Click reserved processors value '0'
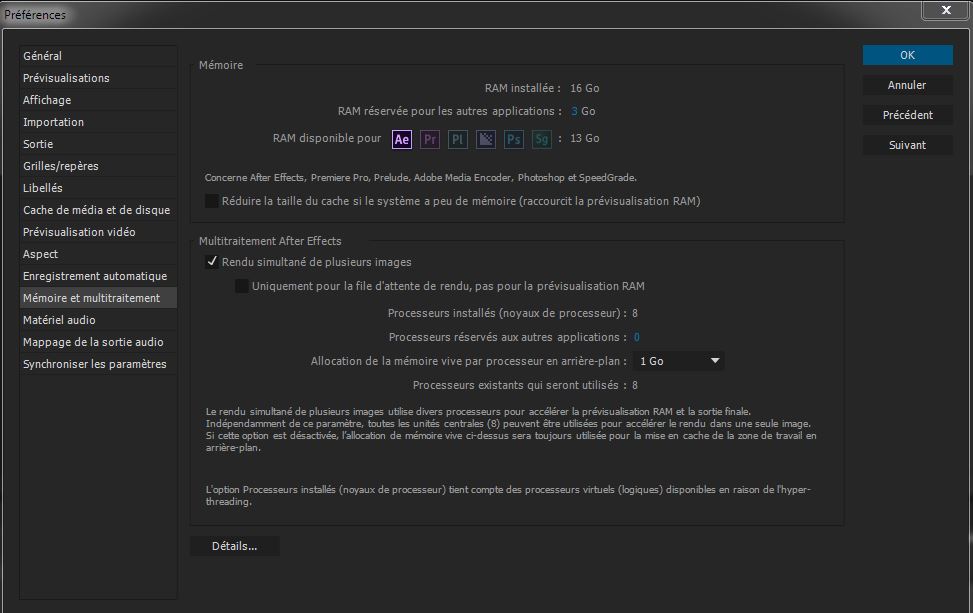 (x=636, y=337)
